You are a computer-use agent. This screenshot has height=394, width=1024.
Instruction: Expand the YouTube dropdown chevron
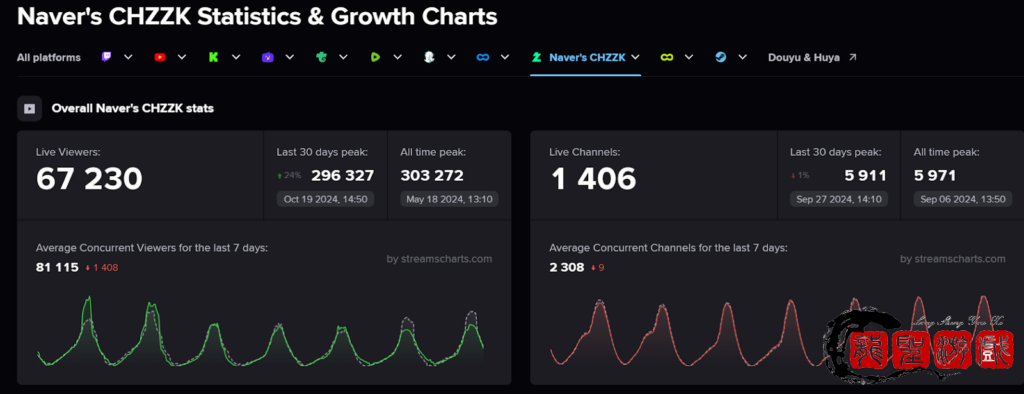point(182,57)
